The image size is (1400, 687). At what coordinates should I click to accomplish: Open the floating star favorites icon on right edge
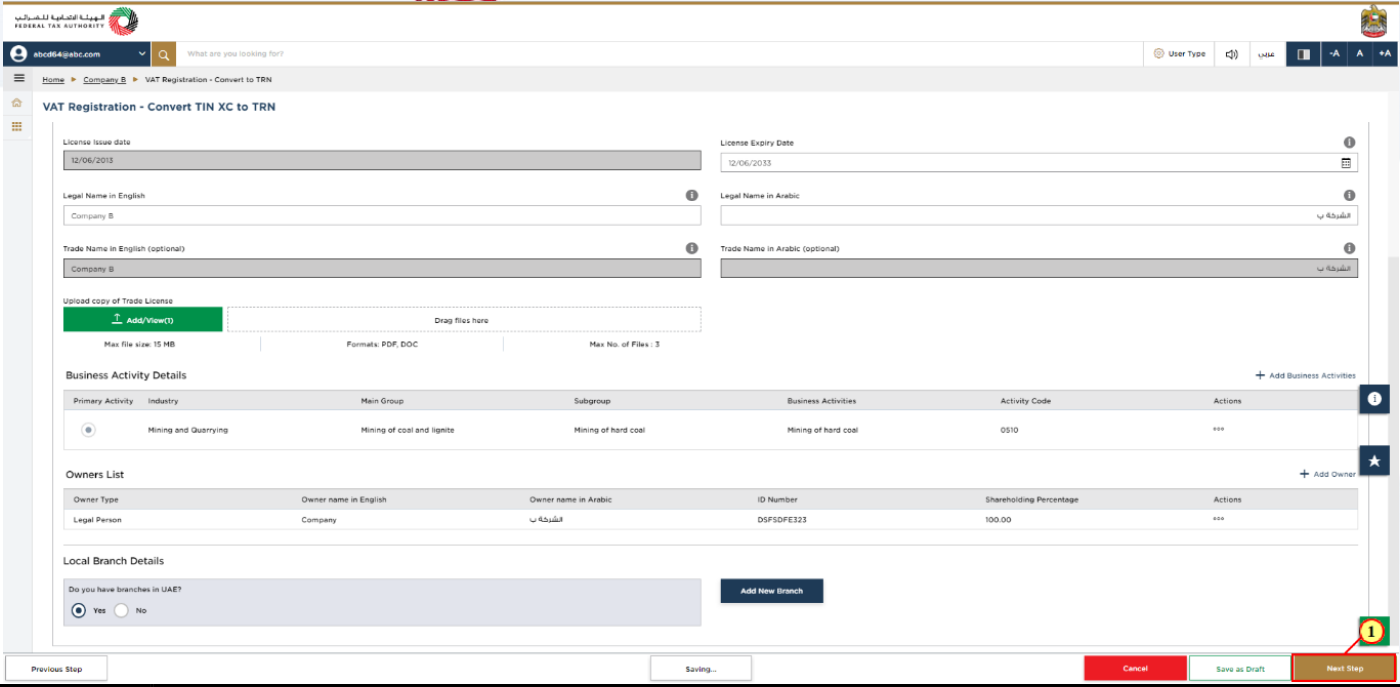tap(1374, 460)
